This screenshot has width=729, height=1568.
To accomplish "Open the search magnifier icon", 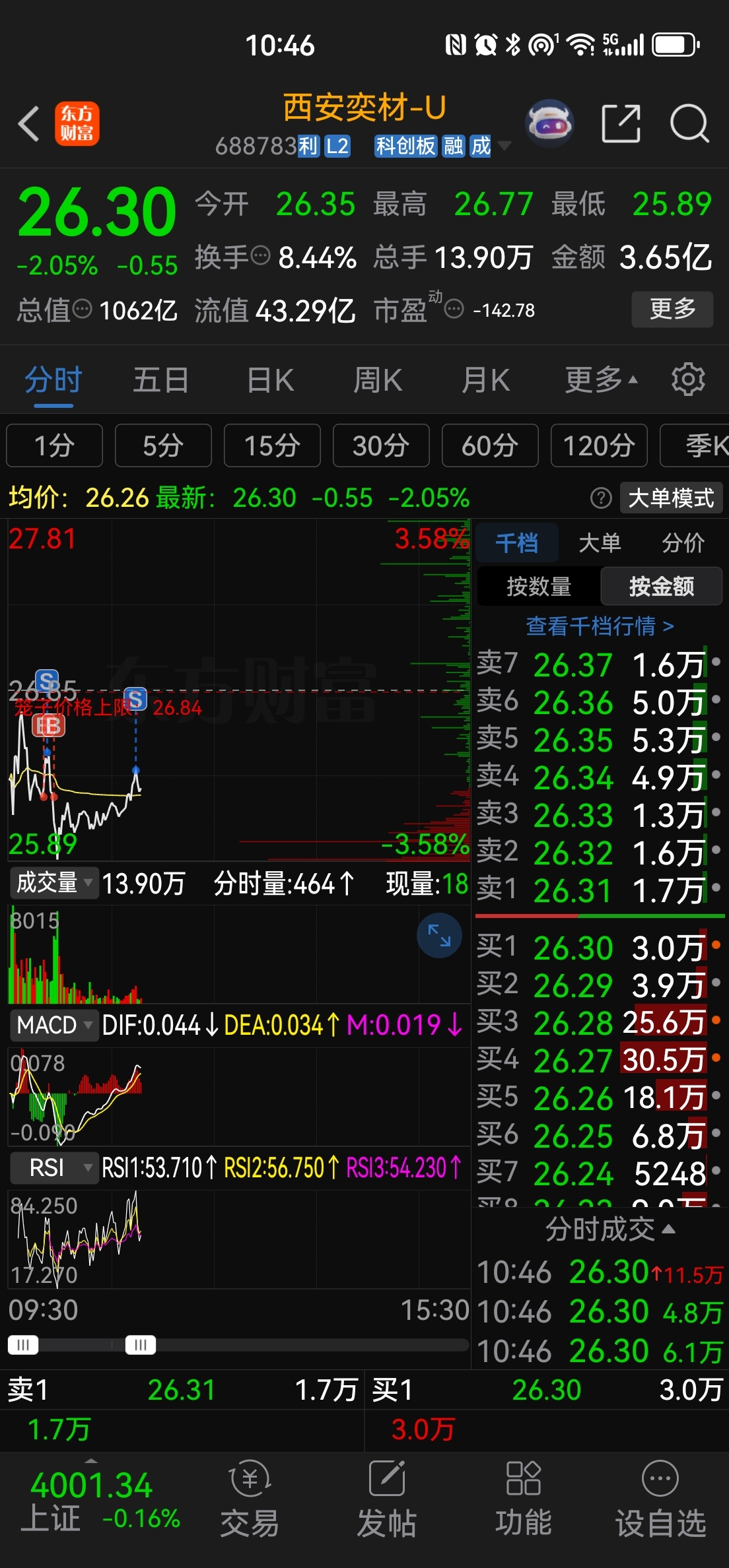I will pos(689,123).
